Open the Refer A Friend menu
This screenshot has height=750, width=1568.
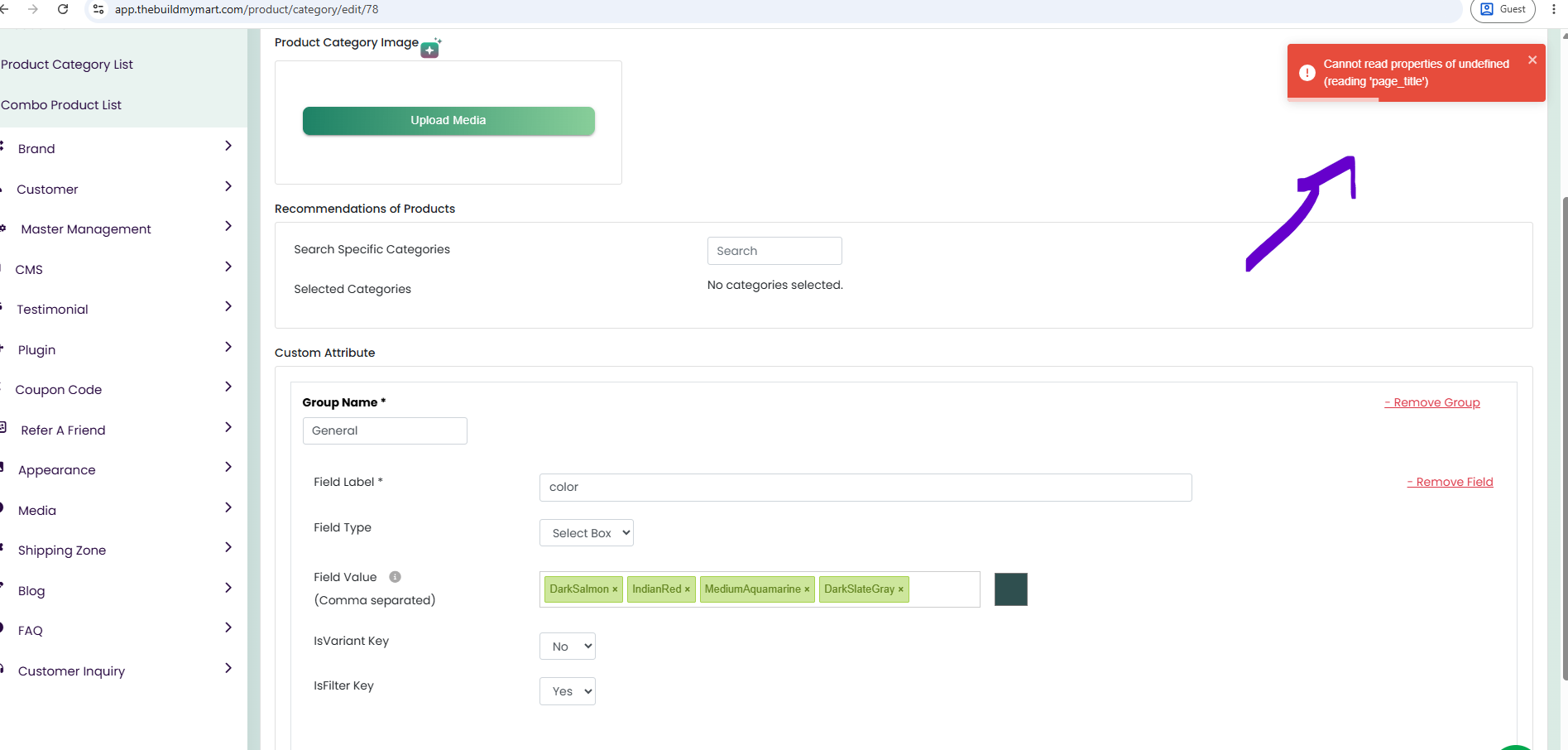pos(63,430)
